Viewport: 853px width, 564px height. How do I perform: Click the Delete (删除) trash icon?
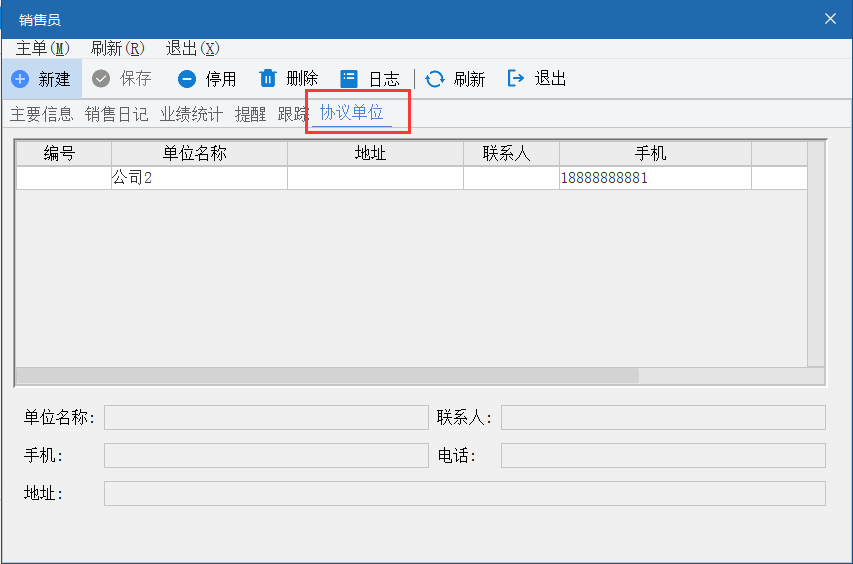[267, 79]
